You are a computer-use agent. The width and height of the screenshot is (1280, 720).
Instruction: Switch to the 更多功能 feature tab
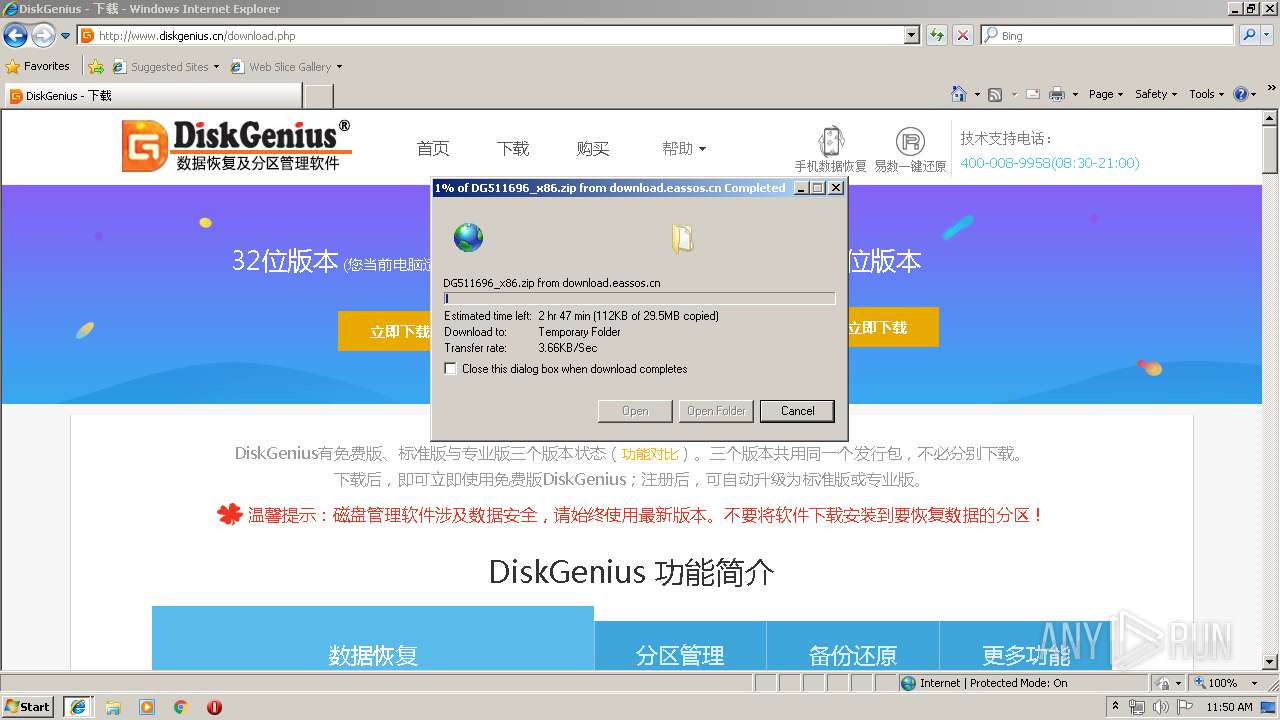pyautogui.click(x=1026, y=646)
